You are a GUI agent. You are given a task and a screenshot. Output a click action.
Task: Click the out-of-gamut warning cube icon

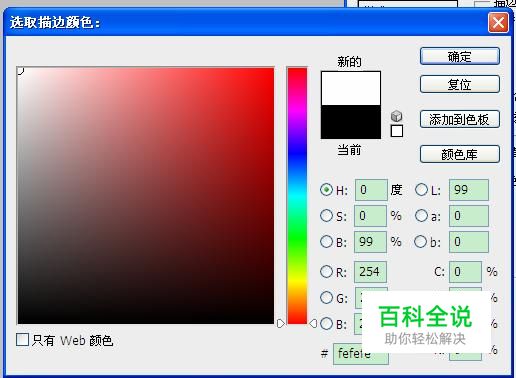click(x=396, y=116)
